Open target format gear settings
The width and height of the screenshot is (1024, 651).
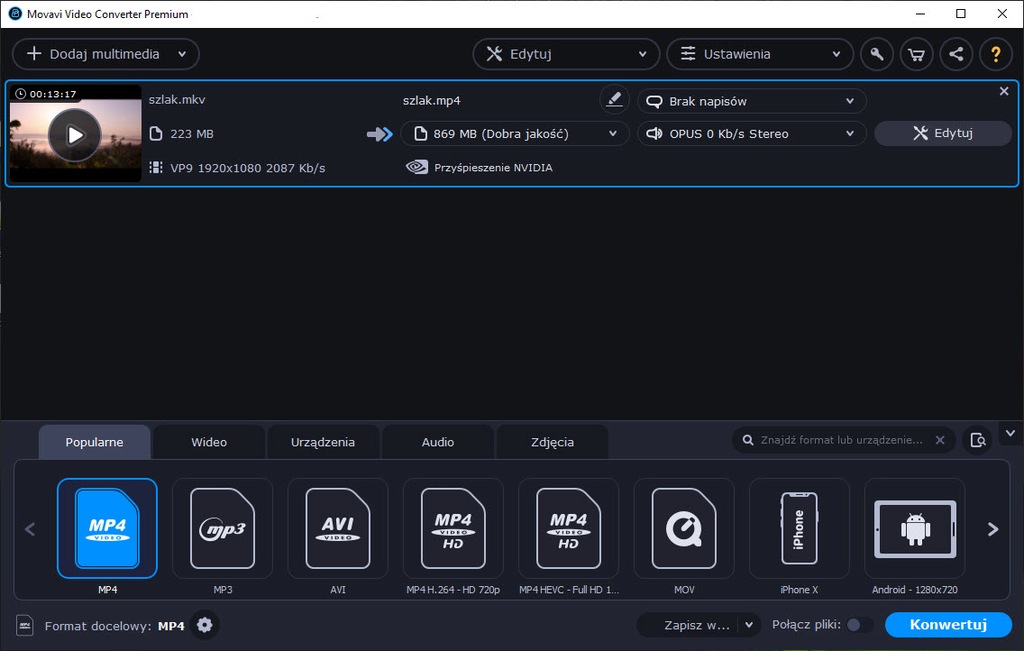click(x=205, y=626)
